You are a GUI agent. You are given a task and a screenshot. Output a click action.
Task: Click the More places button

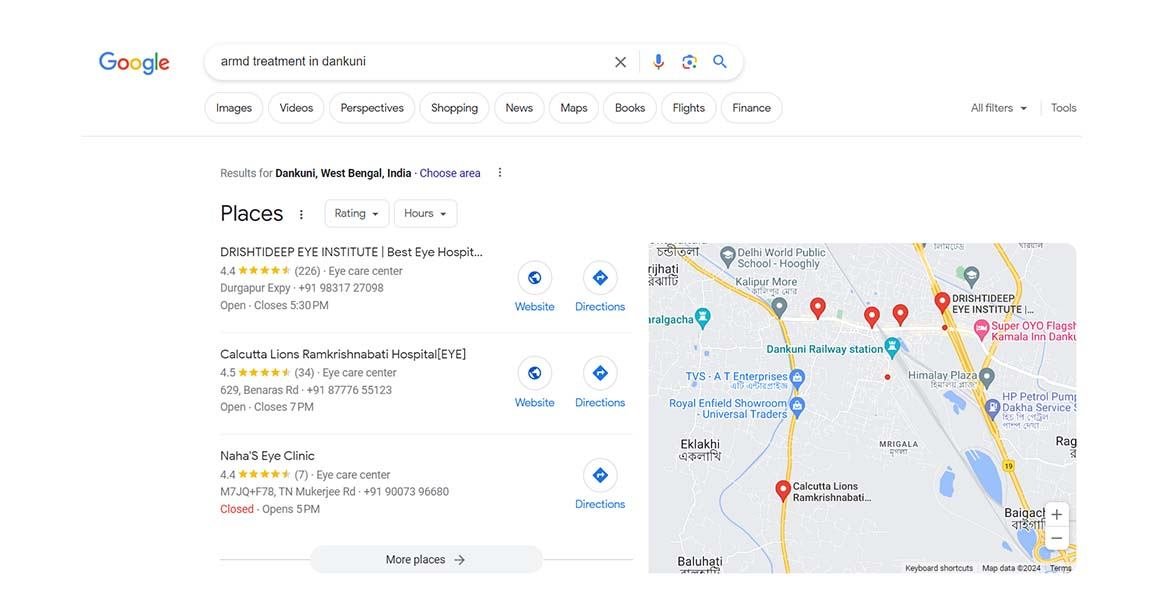coord(426,559)
